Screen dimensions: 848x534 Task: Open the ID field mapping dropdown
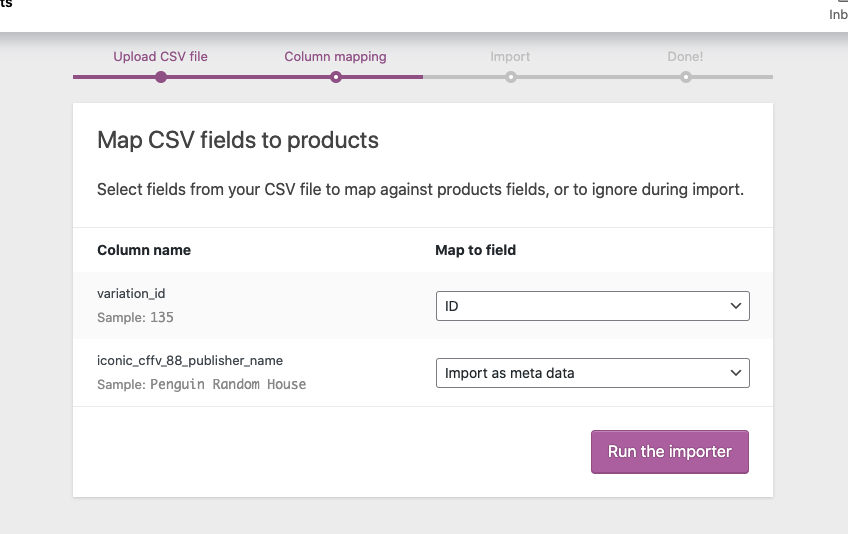click(x=592, y=306)
